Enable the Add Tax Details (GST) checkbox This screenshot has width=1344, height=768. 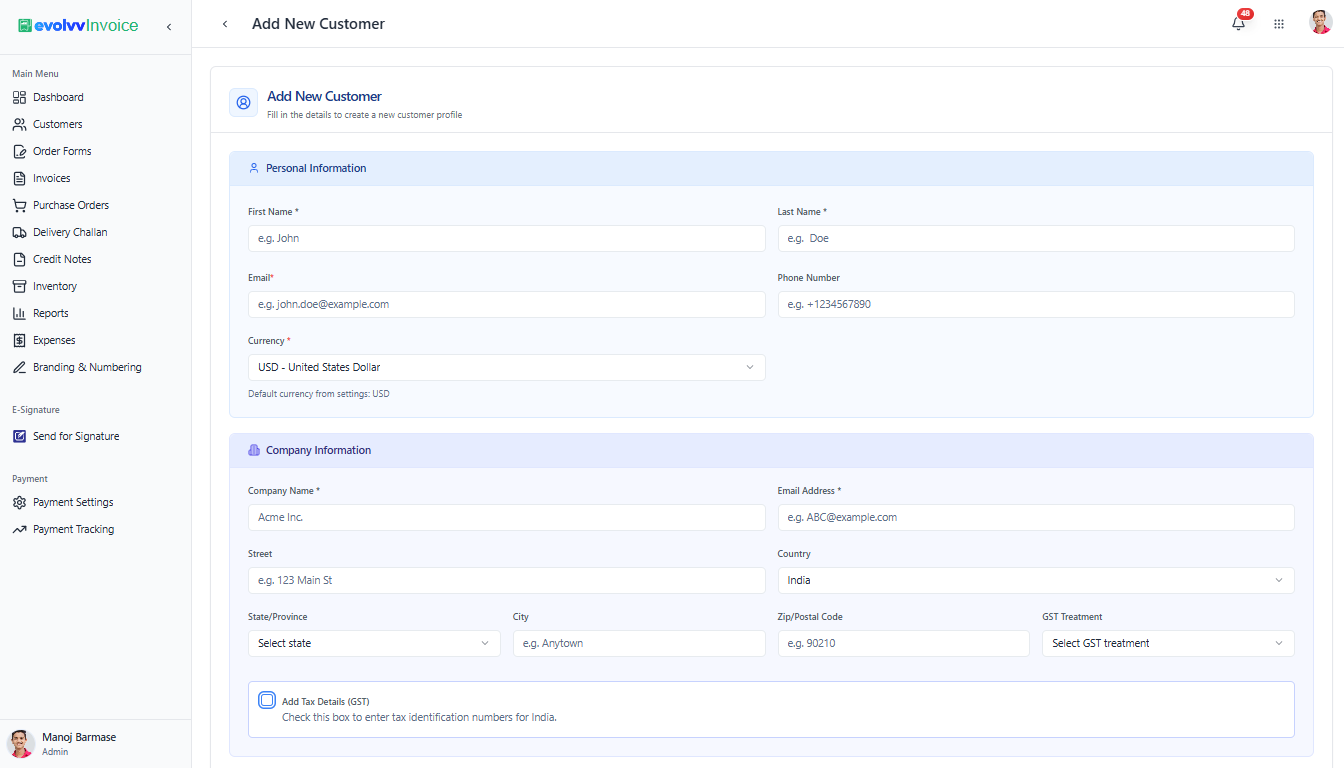(x=267, y=700)
